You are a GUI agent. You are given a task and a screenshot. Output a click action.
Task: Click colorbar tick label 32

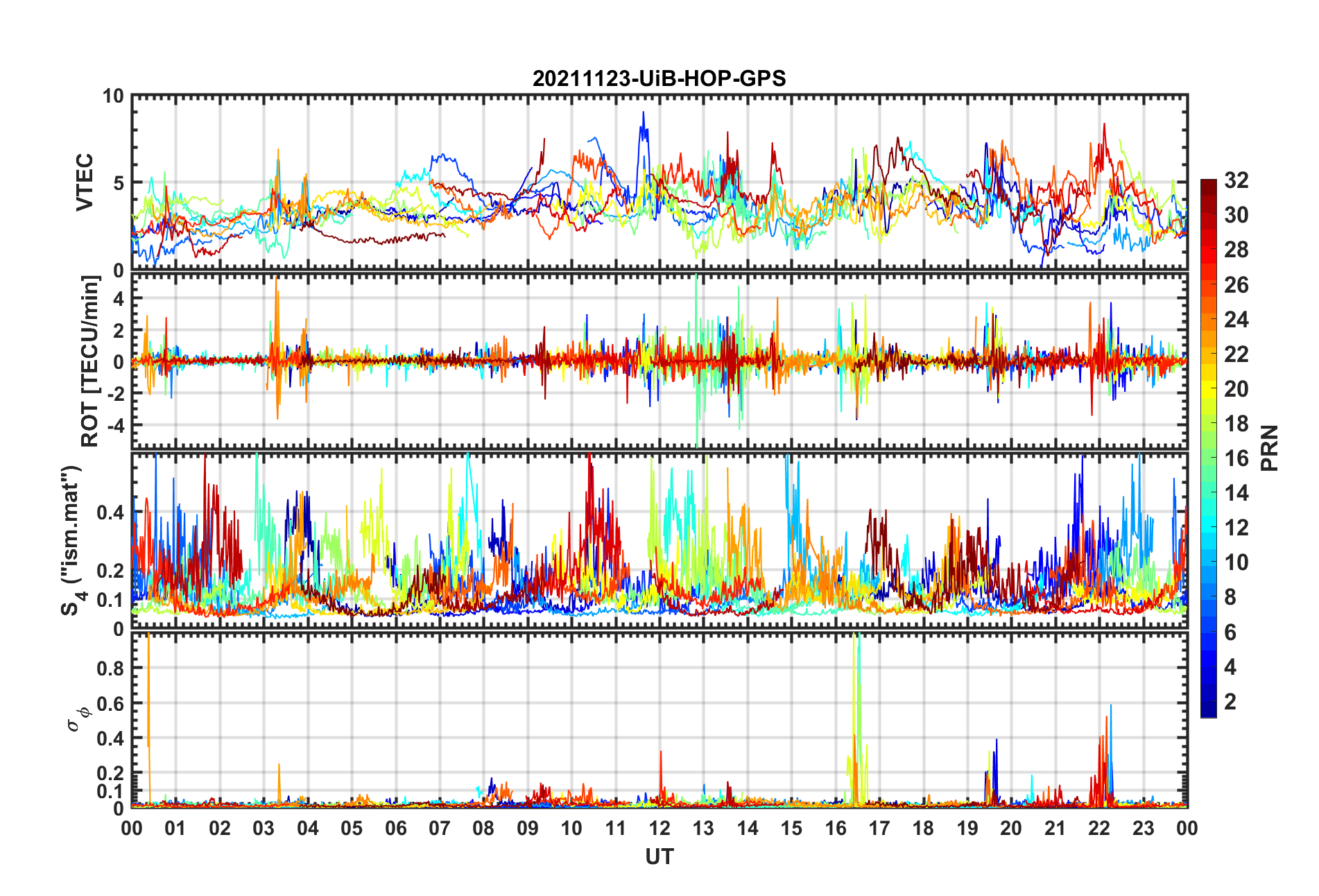click(1236, 180)
